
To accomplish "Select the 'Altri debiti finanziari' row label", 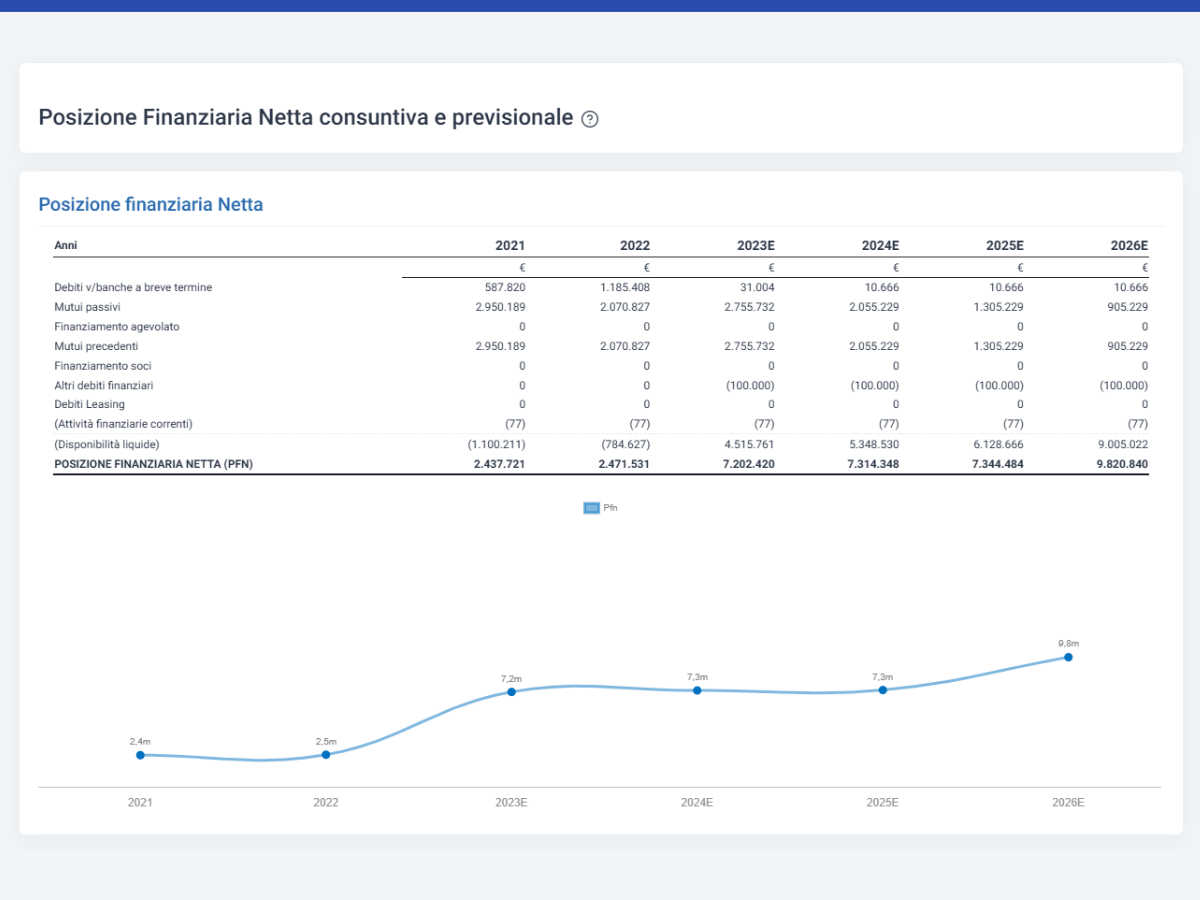I will [x=104, y=385].
